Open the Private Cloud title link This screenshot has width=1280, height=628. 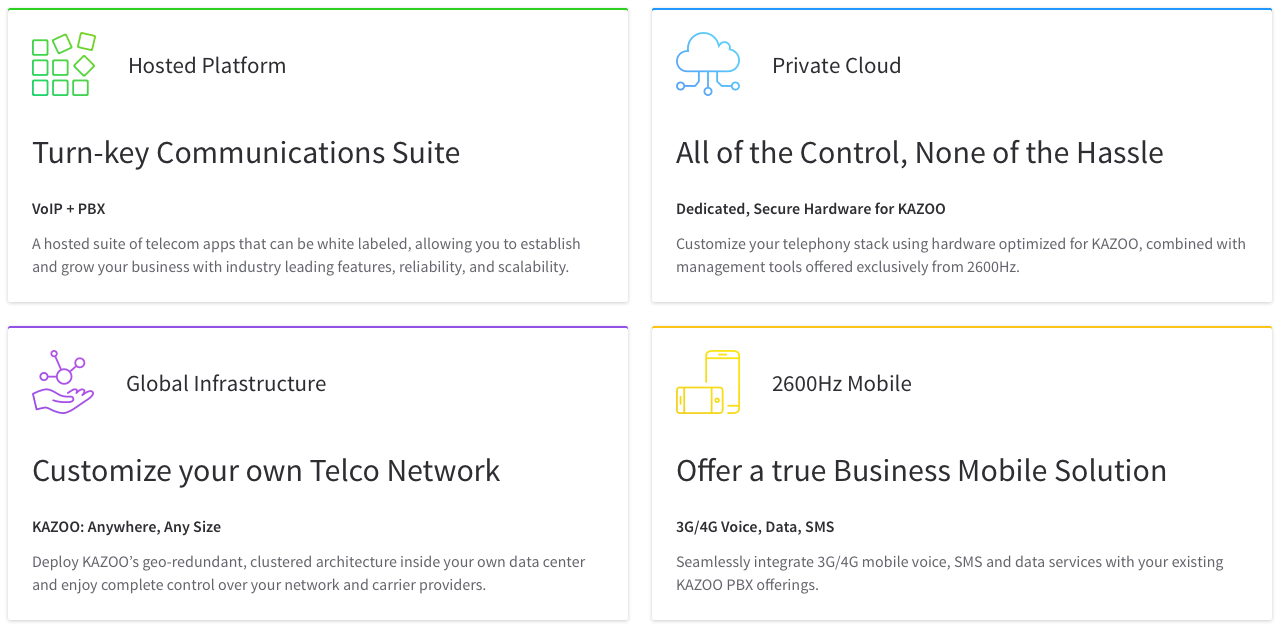(x=836, y=66)
